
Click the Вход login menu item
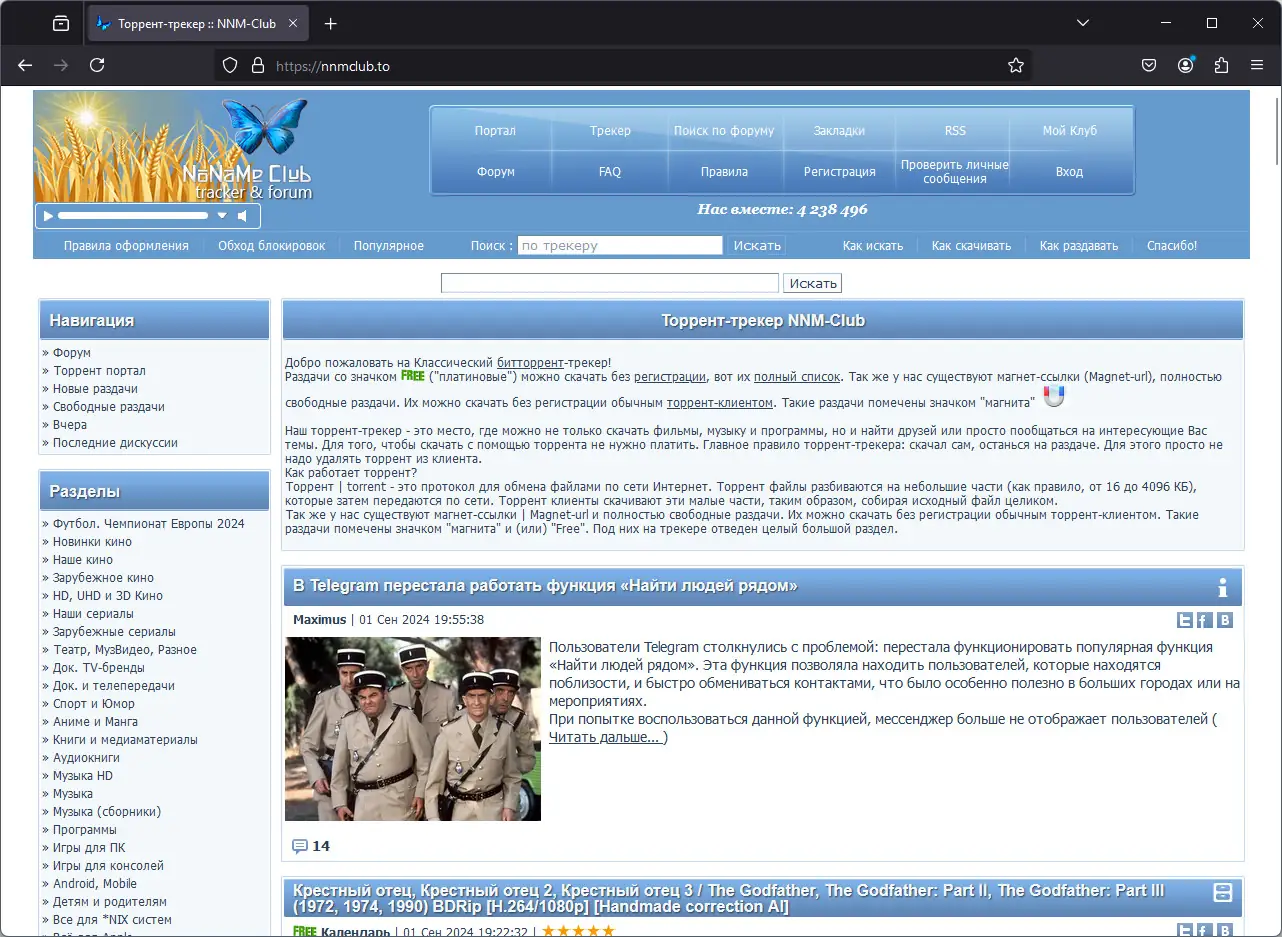tap(1070, 172)
